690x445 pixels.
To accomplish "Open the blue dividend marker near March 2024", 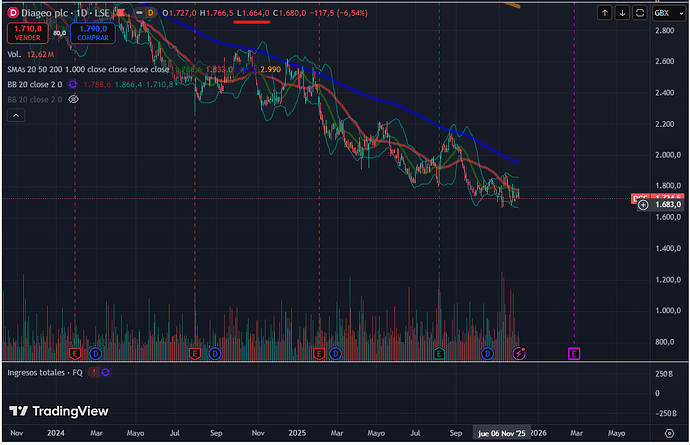I will pos(95,353).
